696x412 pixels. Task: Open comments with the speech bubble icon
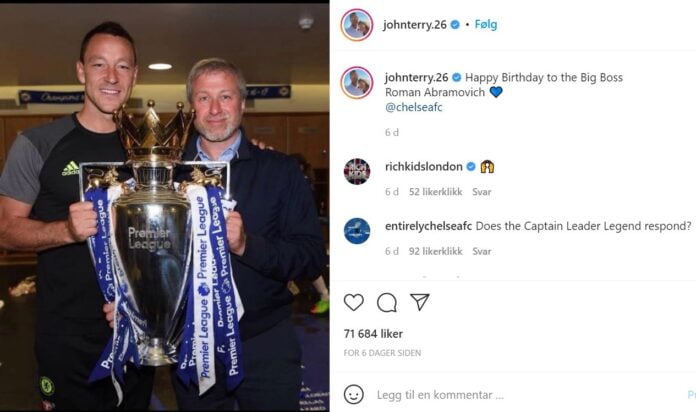click(387, 303)
